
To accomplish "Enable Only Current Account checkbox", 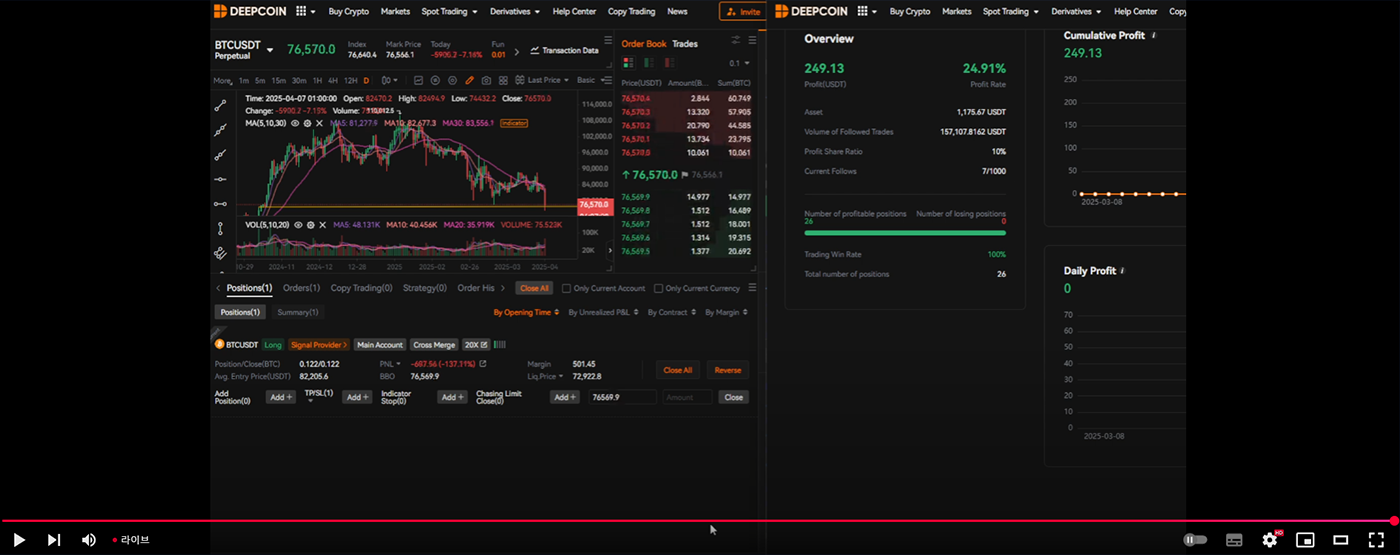I will coord(567,288).
